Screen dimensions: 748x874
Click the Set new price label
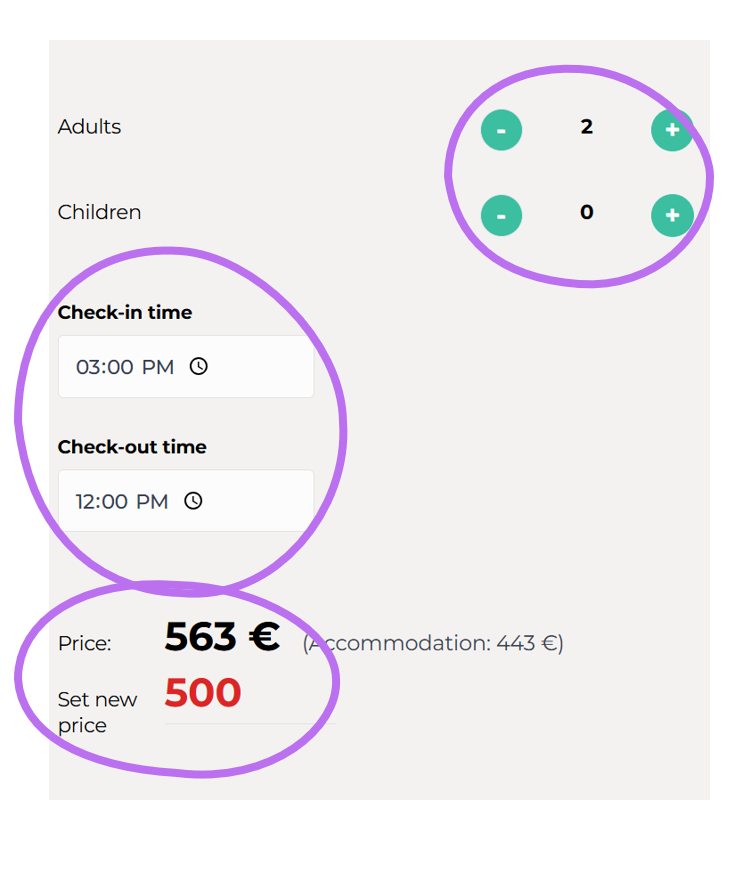coord(97,712)
